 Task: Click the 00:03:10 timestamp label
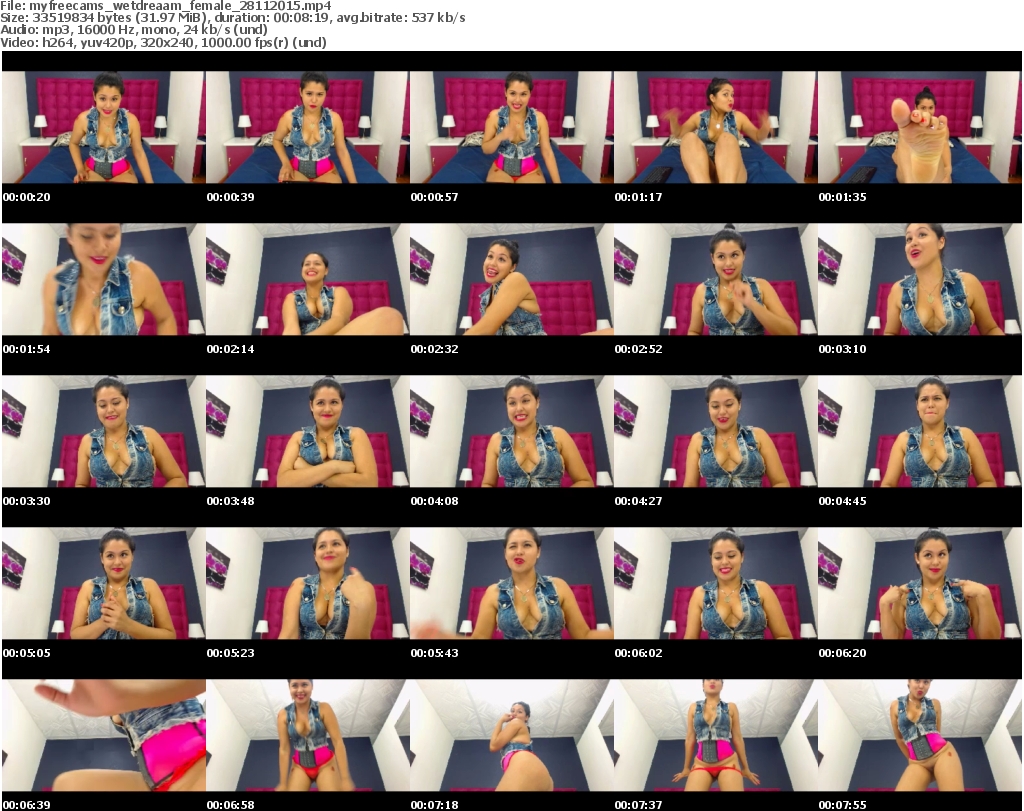pos(842,349)
